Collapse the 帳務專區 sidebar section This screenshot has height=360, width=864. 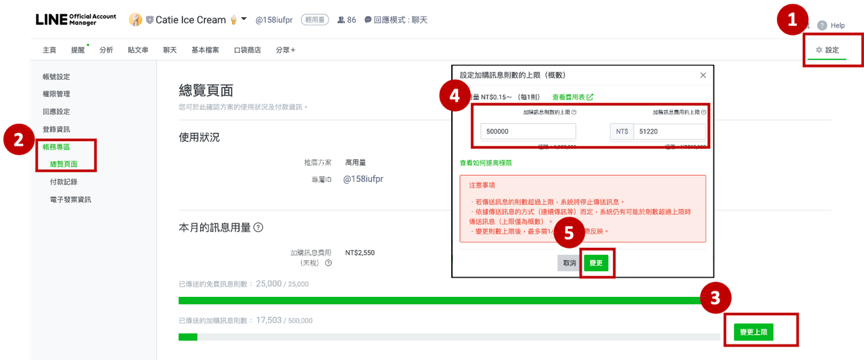click(x=56, y=147)
